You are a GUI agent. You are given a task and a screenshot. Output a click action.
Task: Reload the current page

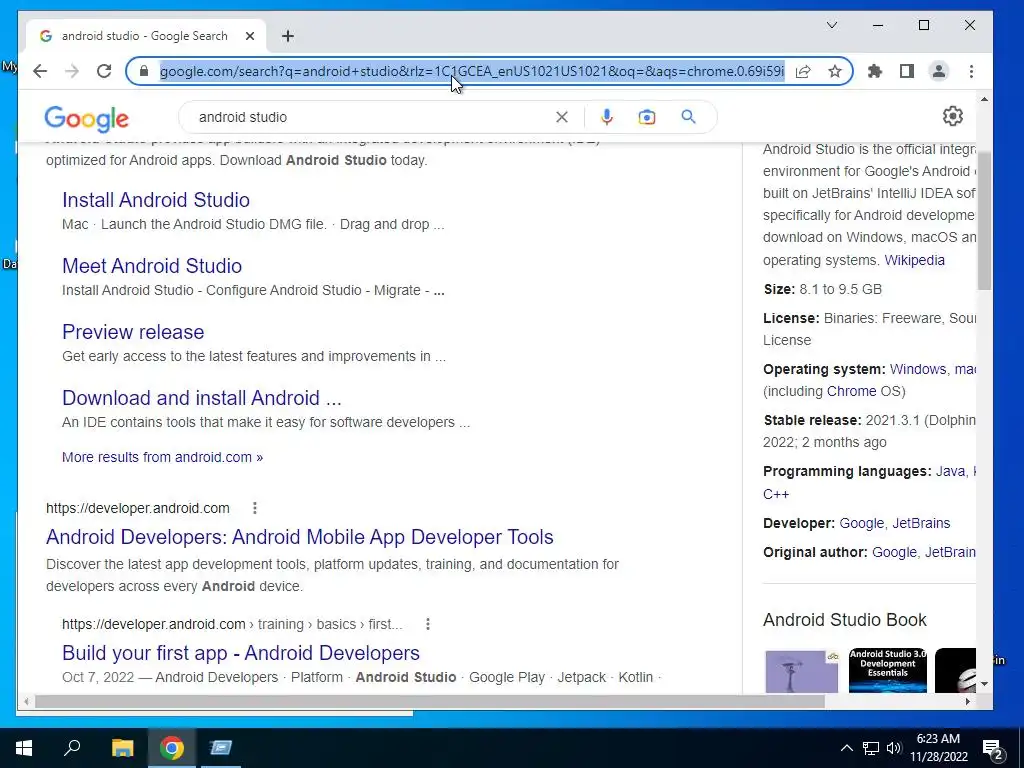click(104, 71)
